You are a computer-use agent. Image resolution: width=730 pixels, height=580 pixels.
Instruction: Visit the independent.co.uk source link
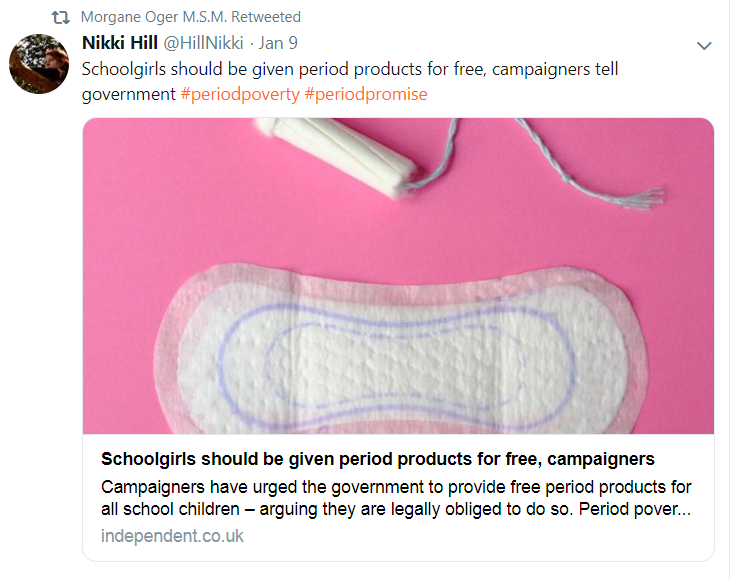coord(172,536)
